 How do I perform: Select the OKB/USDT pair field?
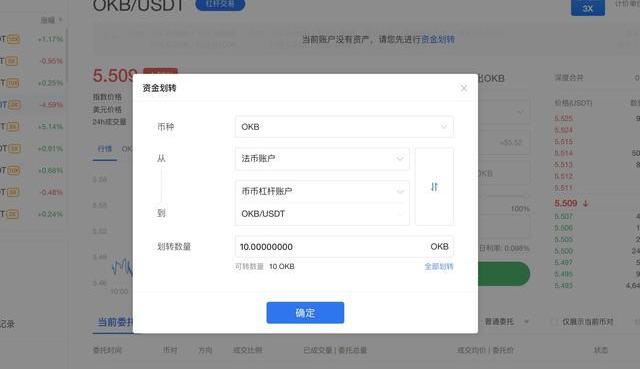(322, 213)
